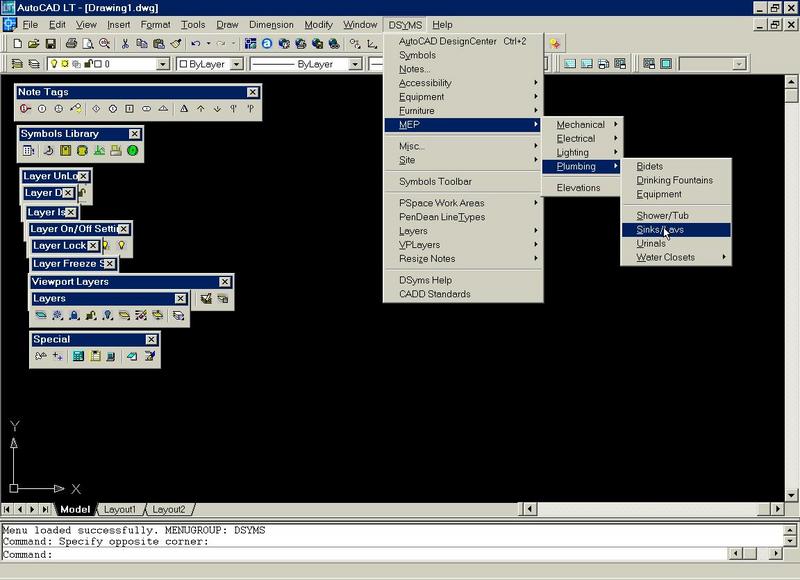This screenshot has height=580, width=800.
Task: Open the layer list dropdown arrow
Action: pyautogui.click(x=163, y=64)
